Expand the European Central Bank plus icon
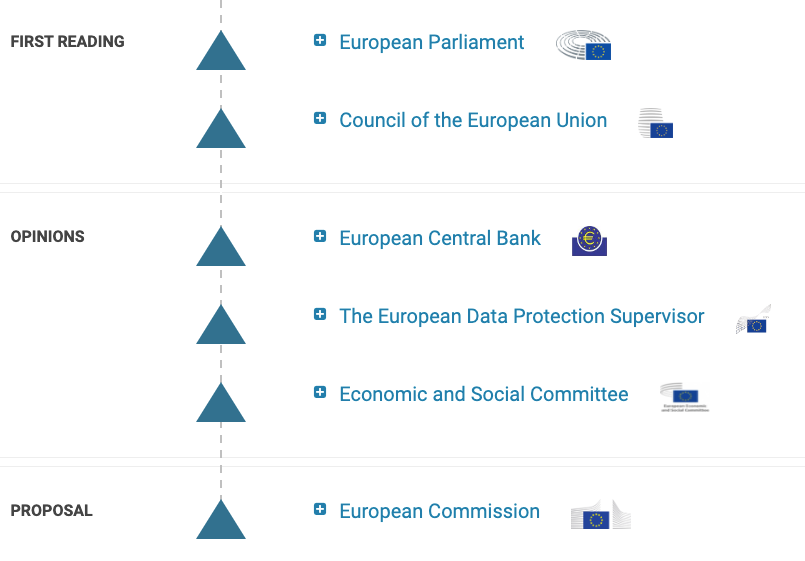Image resolution: width=805 pixels, height=561 pixels. 320,237
